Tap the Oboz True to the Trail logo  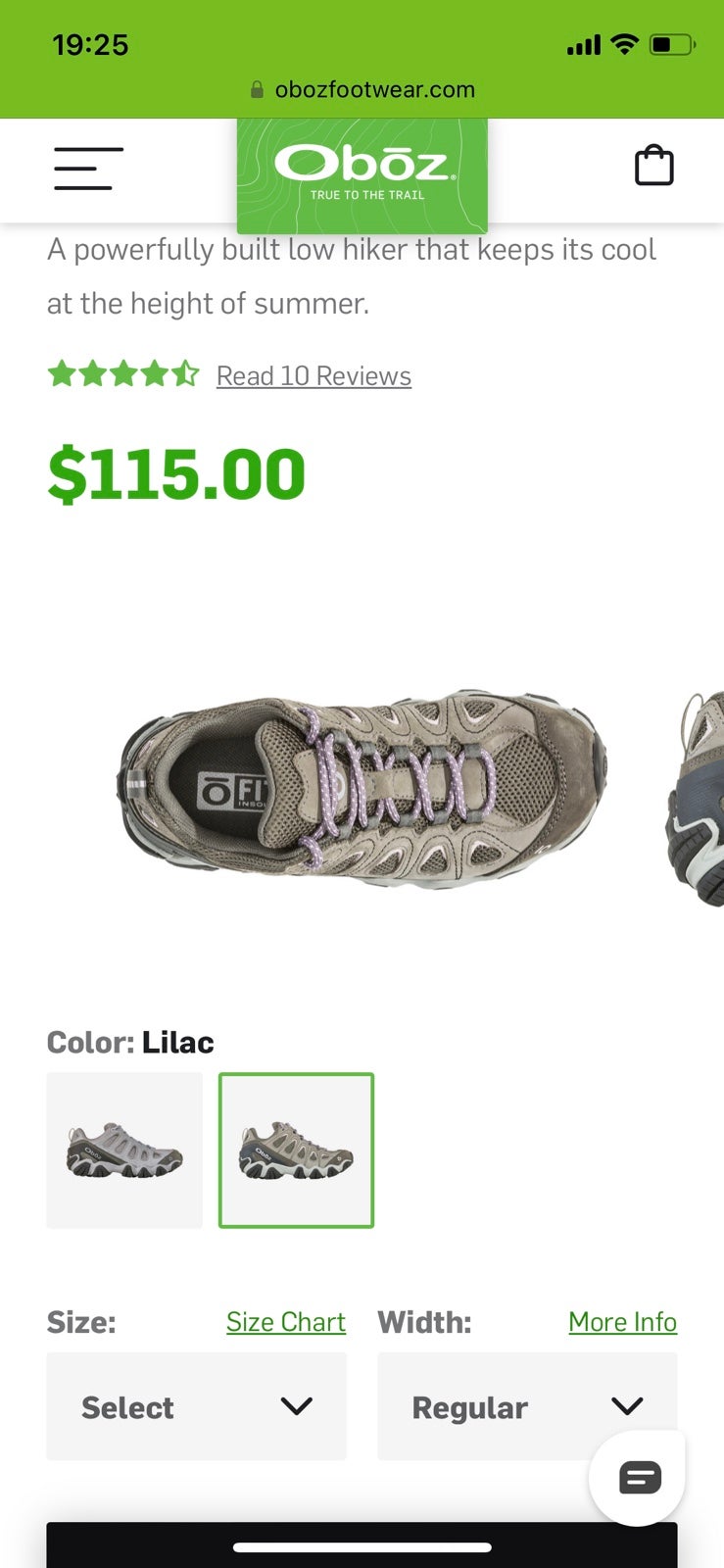click(362, 174)
